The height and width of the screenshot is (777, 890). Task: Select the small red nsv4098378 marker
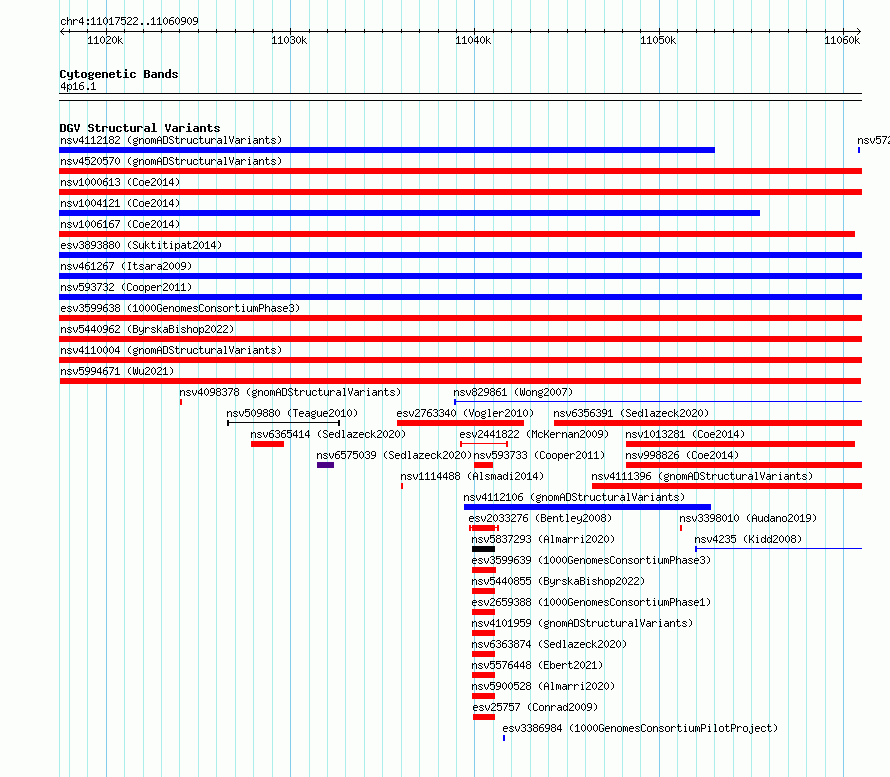coord(181,402)
